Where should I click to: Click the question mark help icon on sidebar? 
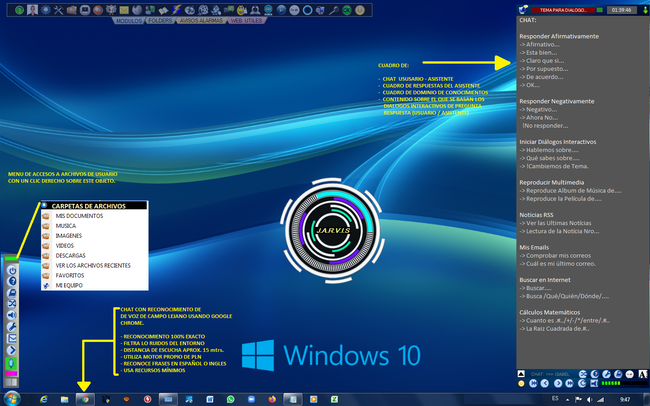click(x=12, y=281)
